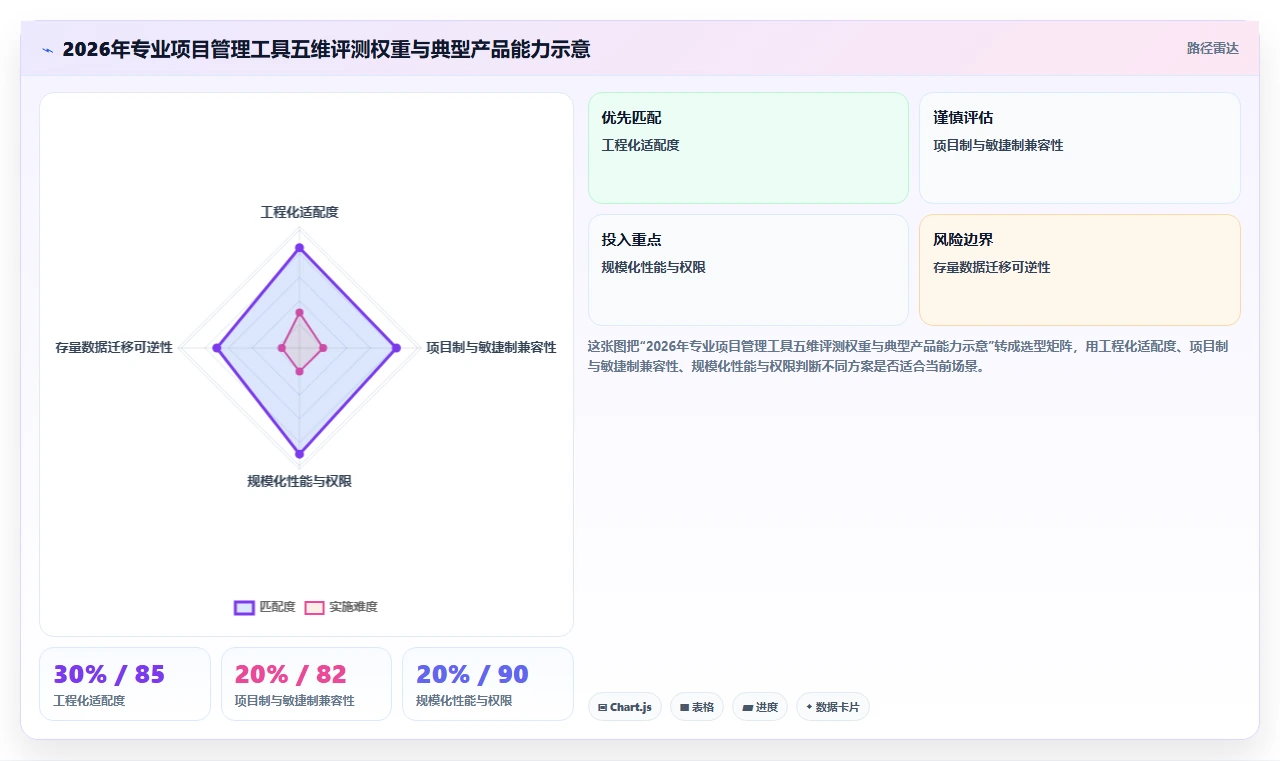Click the 表格 tag icon

point(685,707)
